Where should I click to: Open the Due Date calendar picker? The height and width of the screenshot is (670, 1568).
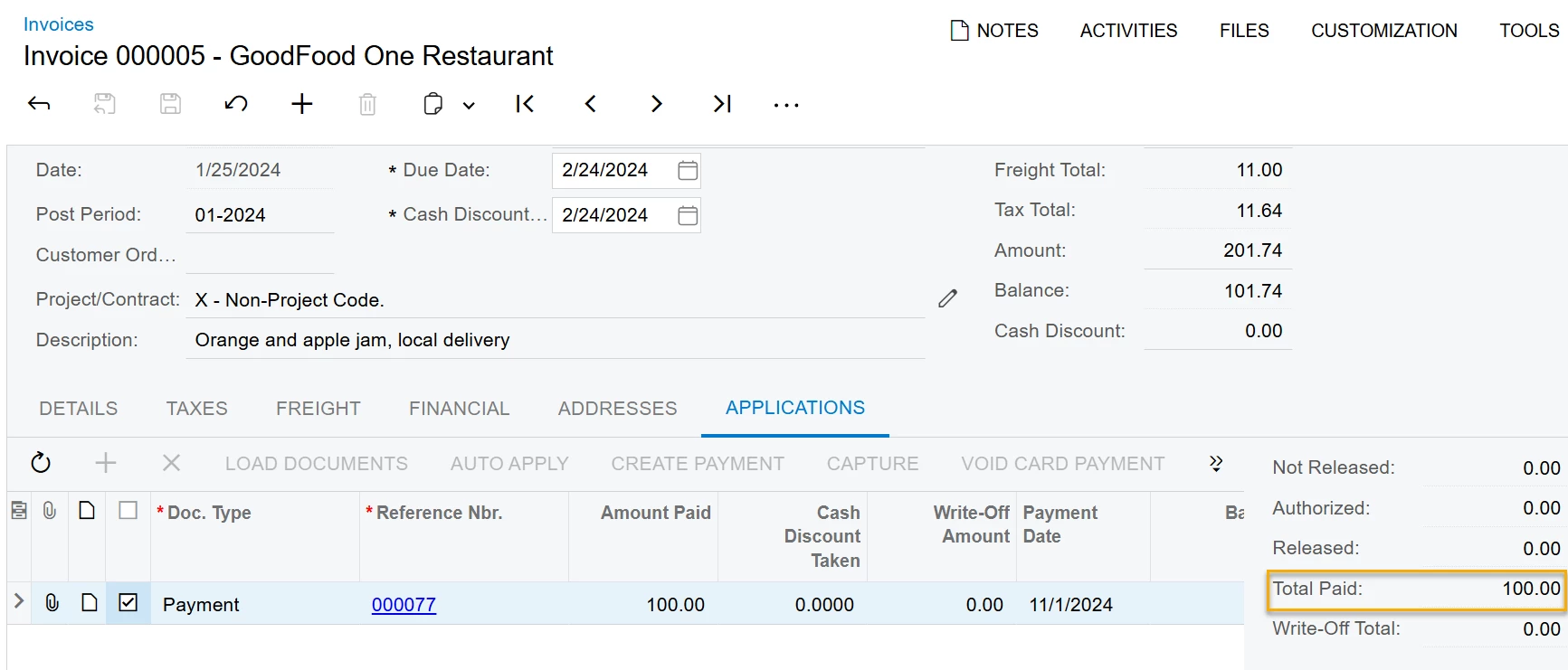click(x=688, y=170)
